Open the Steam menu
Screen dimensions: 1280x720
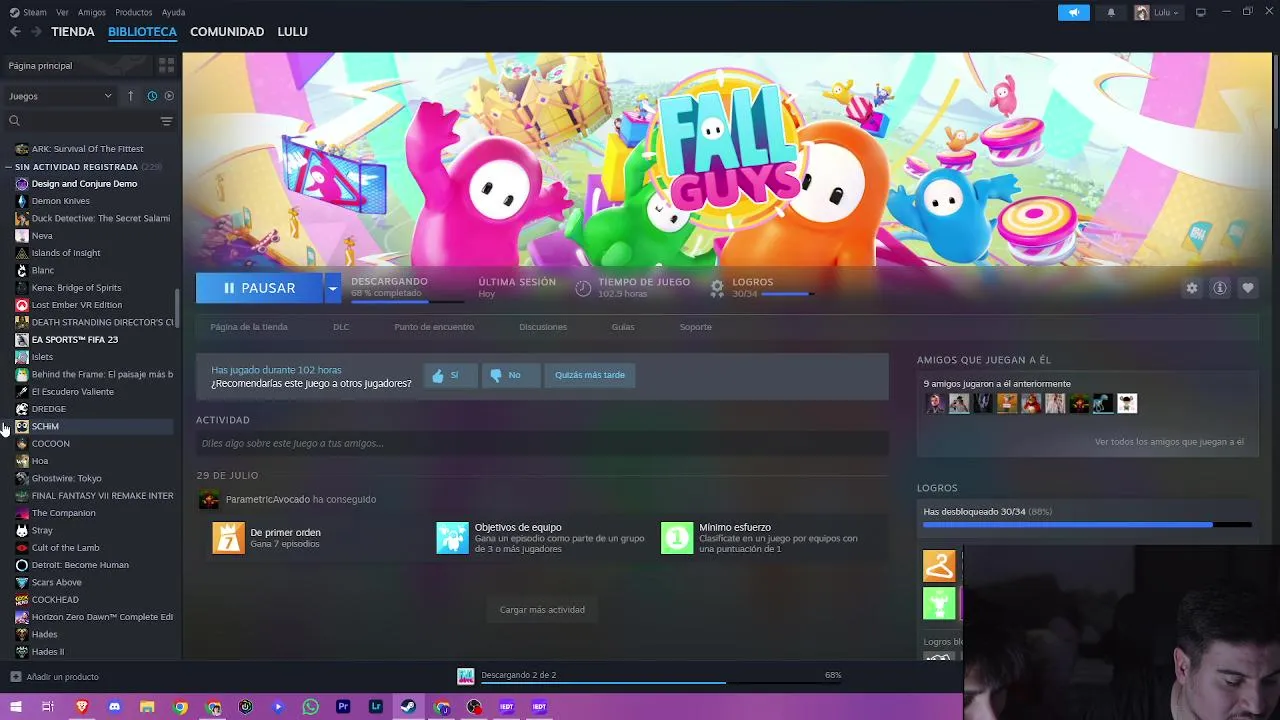[28, 12]
